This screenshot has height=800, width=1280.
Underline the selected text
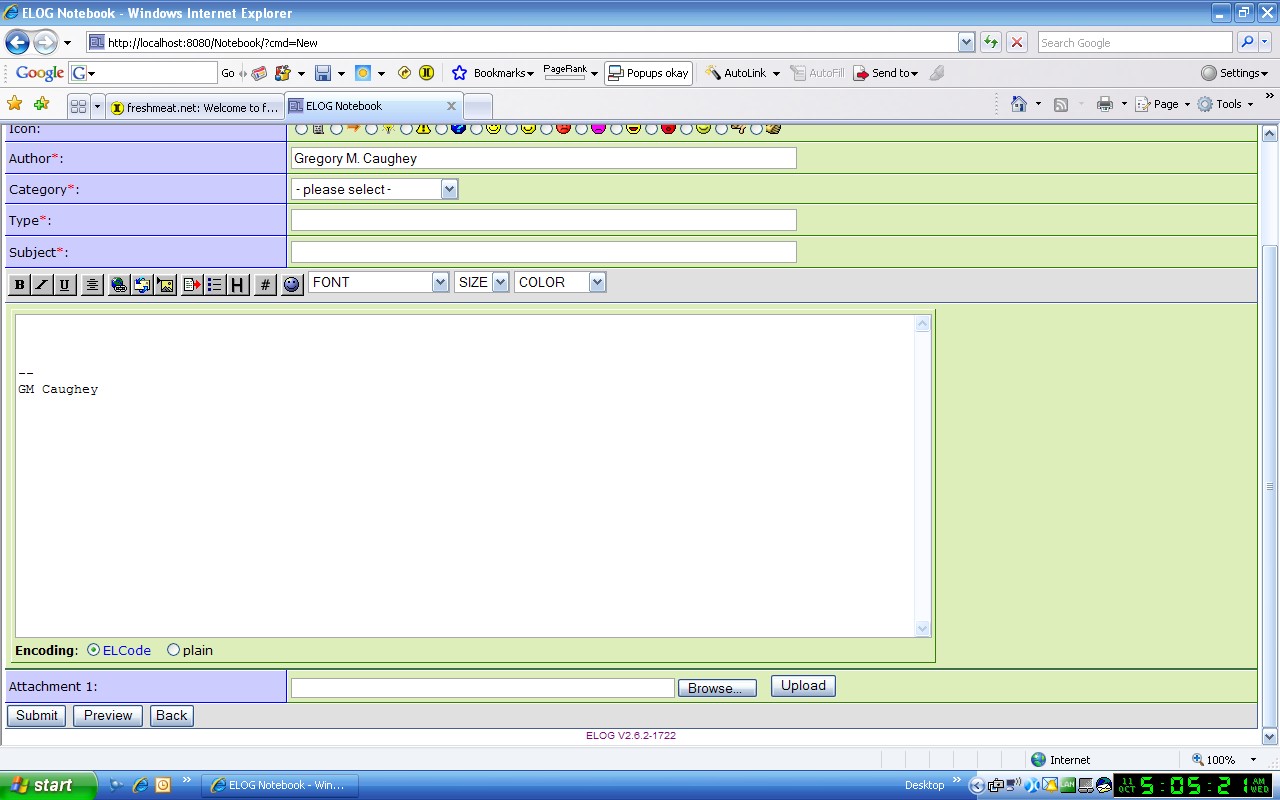click(65, 285)
